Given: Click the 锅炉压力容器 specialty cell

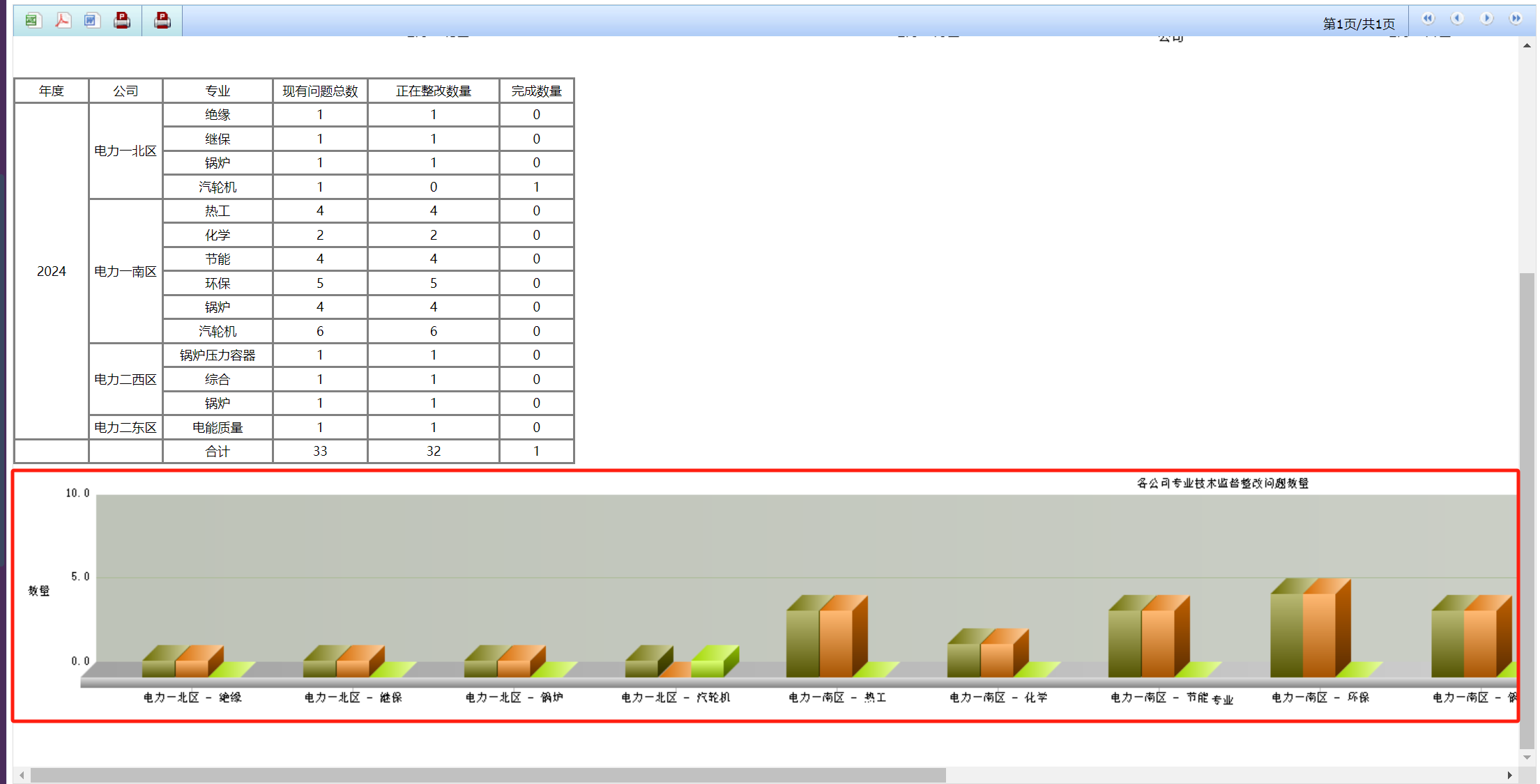Looking at the screenshot, I should click(x=218, y=355).
